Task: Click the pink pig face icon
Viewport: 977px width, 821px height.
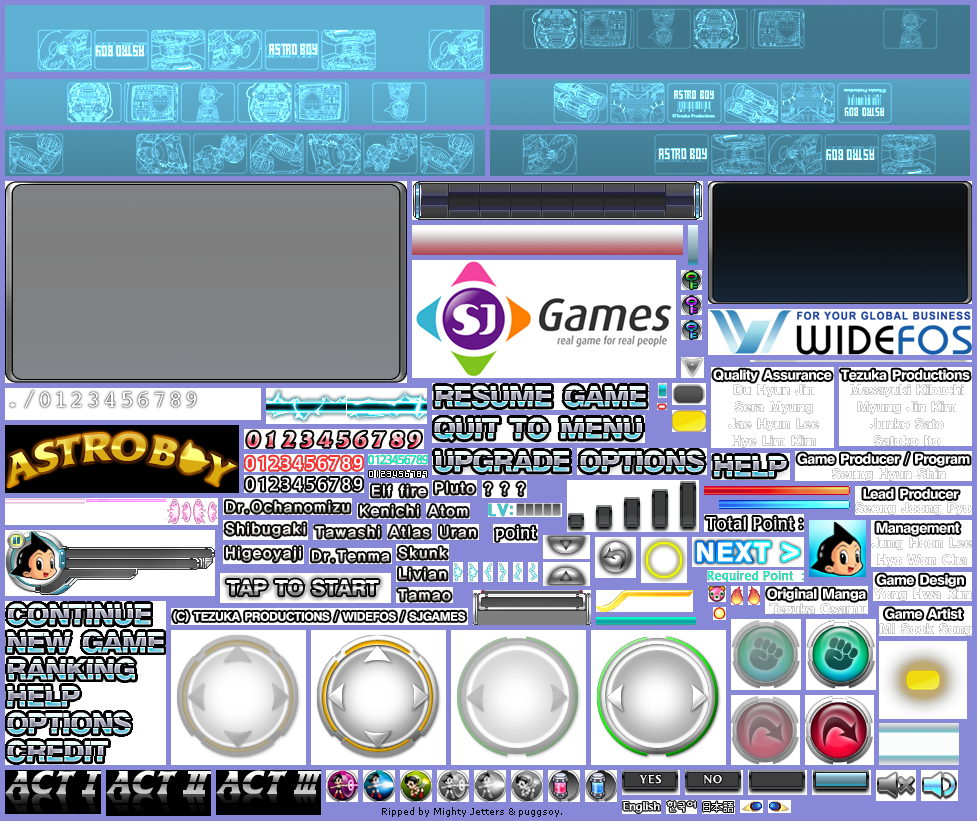Action: coord(717,594)
